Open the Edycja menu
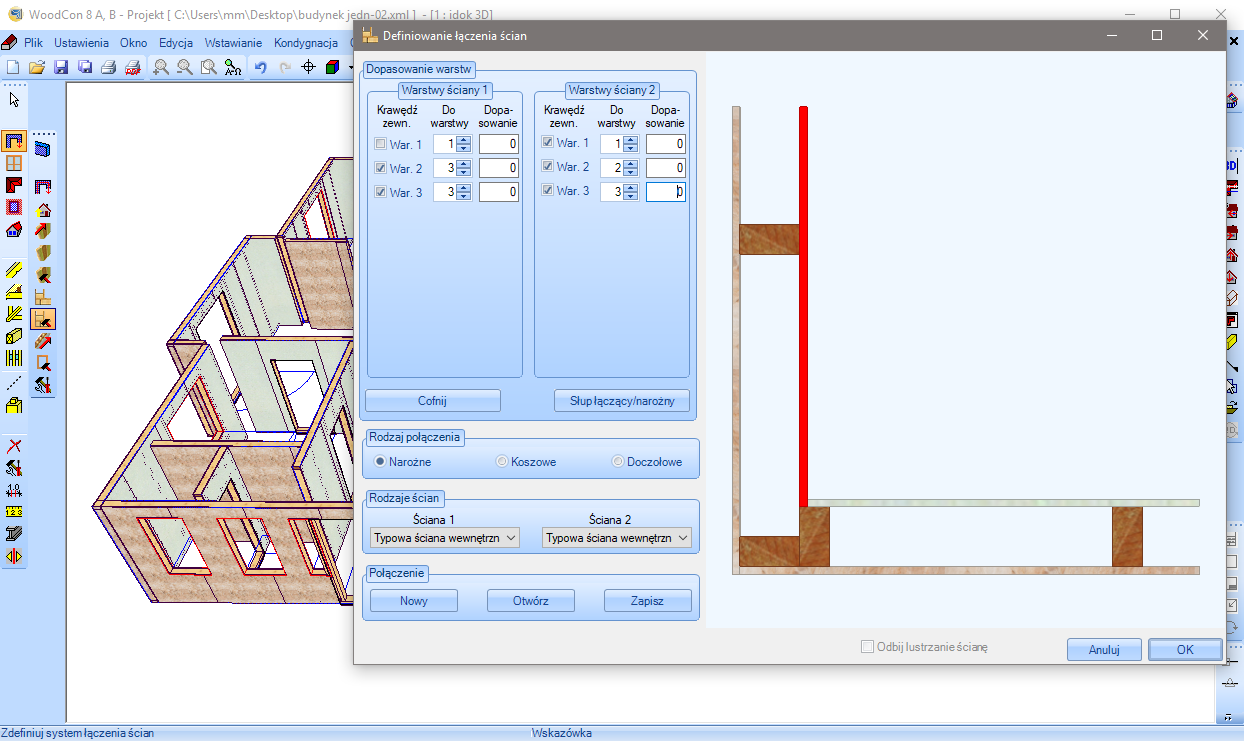Image resolution: width=1244 pixels, height=741 pixels. pyautogui.click(x=176, y=43)
